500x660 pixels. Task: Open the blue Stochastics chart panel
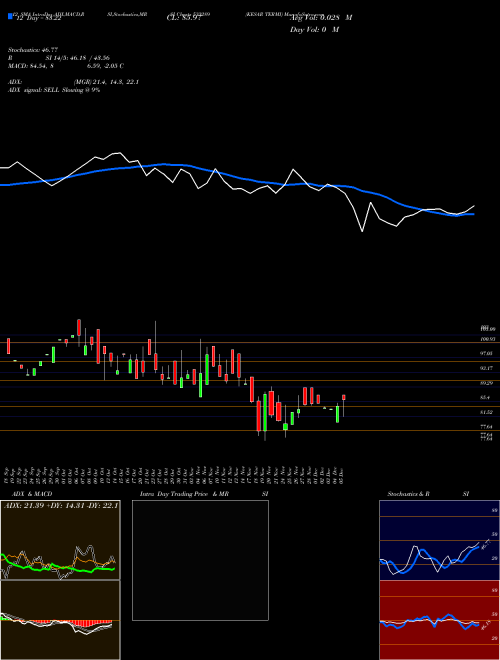point(439,540)
